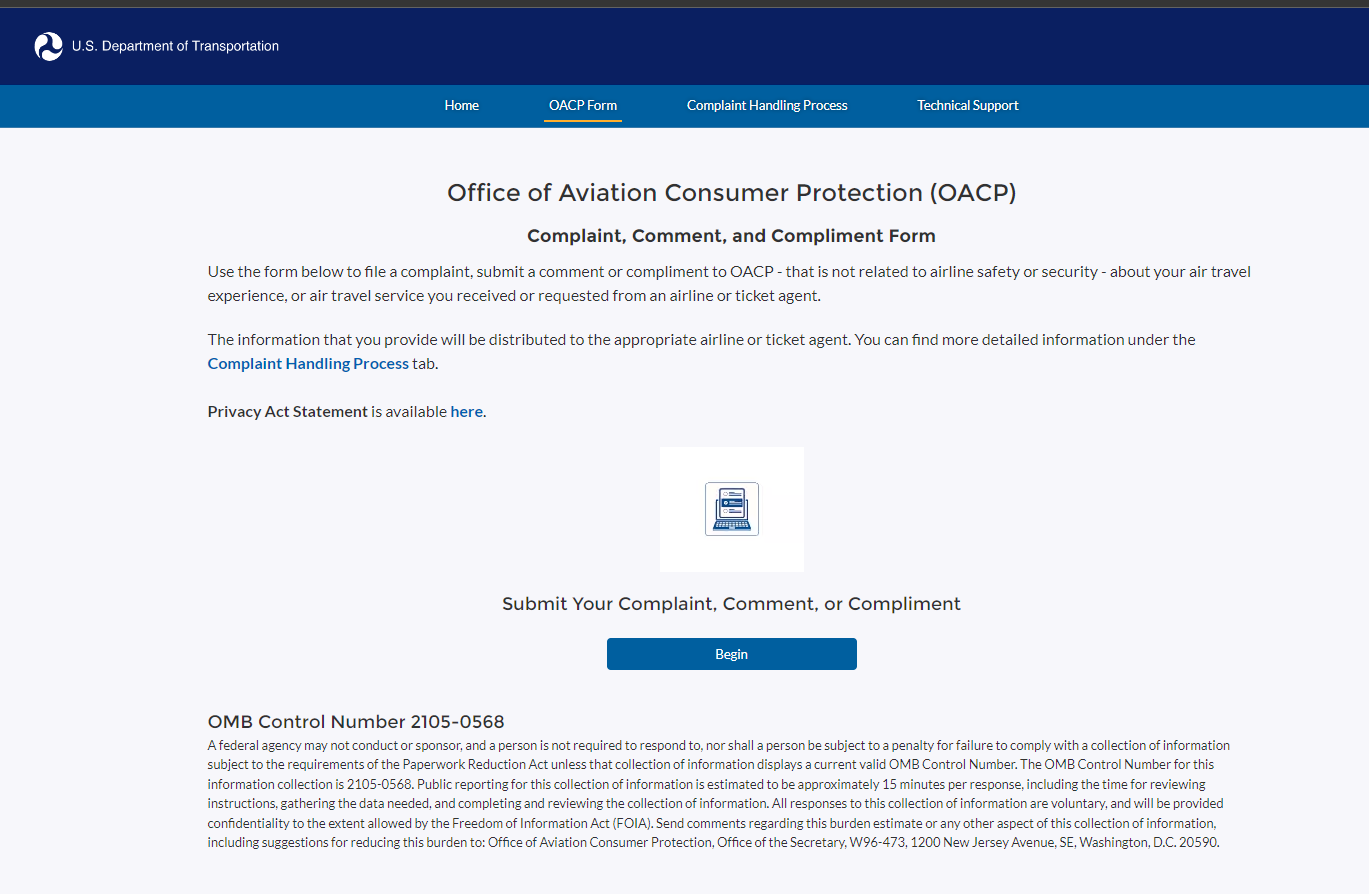The image size is (1369, 894).
Task: Click the DOT triskelion logo icon
Action: pos(48,46)
